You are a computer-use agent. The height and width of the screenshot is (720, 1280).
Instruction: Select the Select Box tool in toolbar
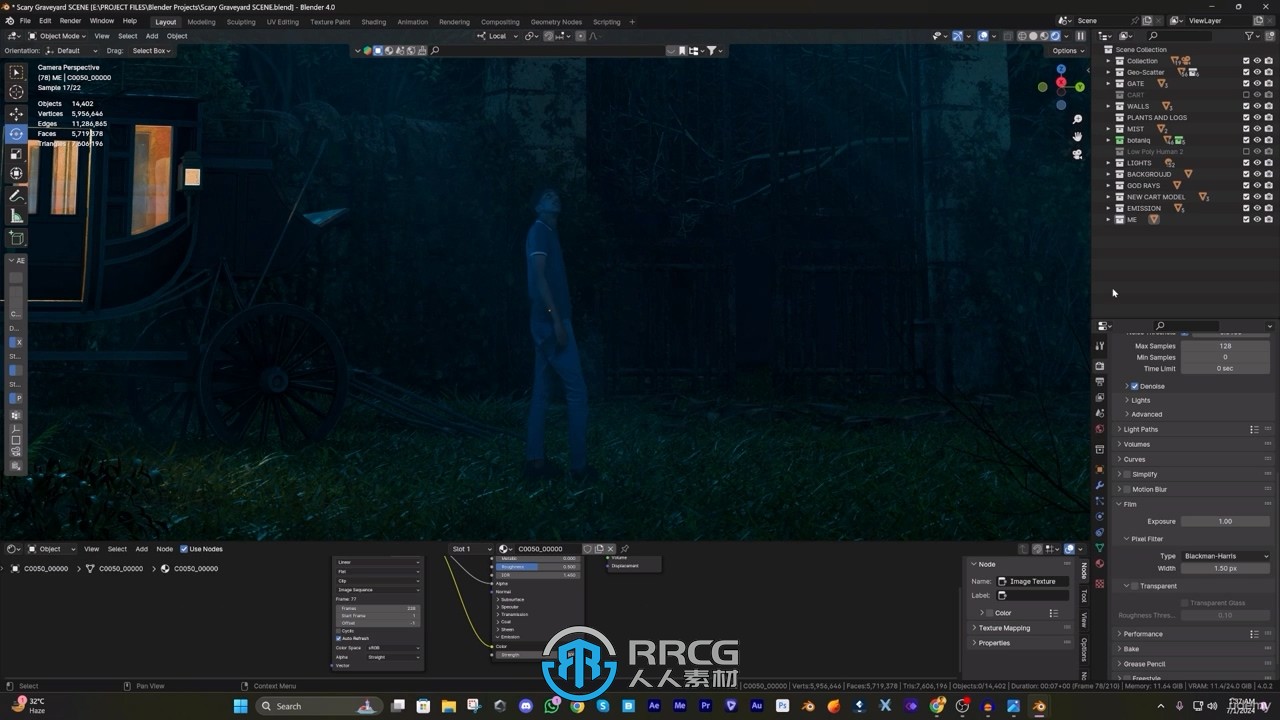(x=16, y=72)
